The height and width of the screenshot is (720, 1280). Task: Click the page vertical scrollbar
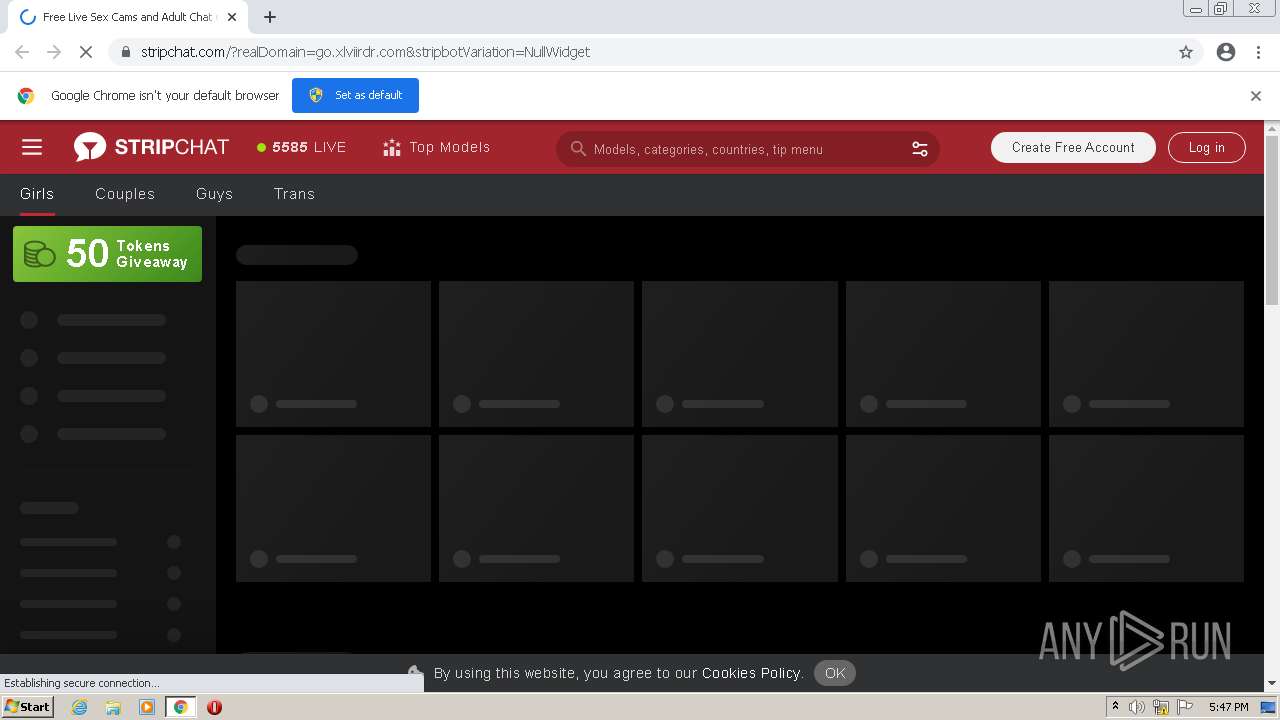[1272, 218]
